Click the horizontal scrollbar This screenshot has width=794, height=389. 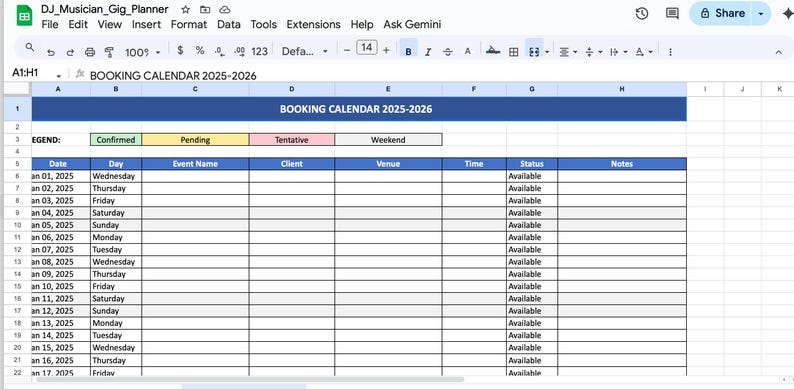tap(250, 379)
